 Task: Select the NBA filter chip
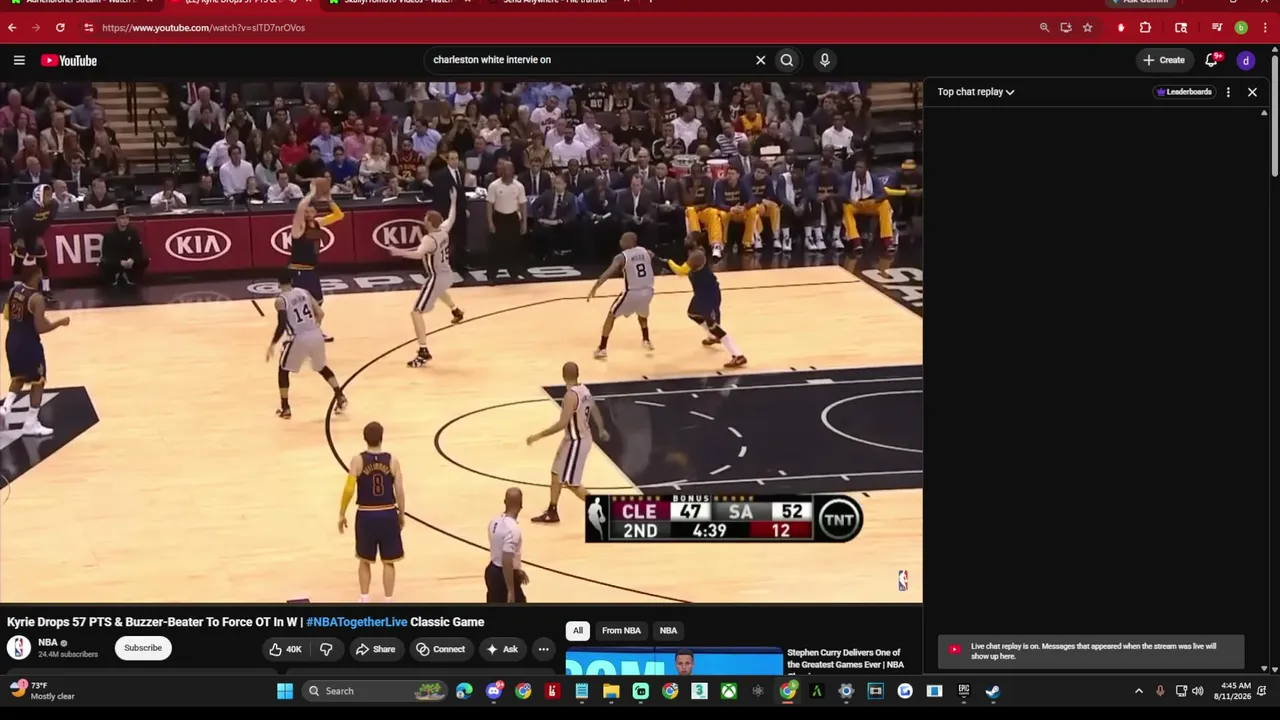coord(668,631)
